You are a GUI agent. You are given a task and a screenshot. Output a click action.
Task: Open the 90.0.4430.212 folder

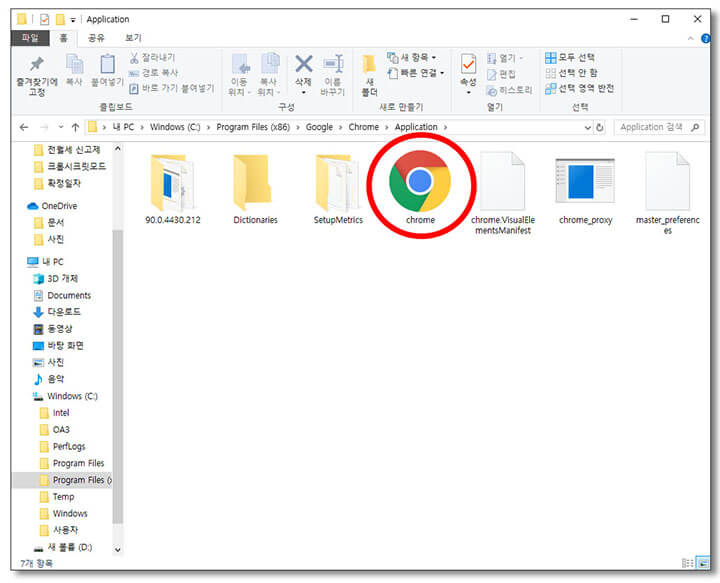pos(173,189)
